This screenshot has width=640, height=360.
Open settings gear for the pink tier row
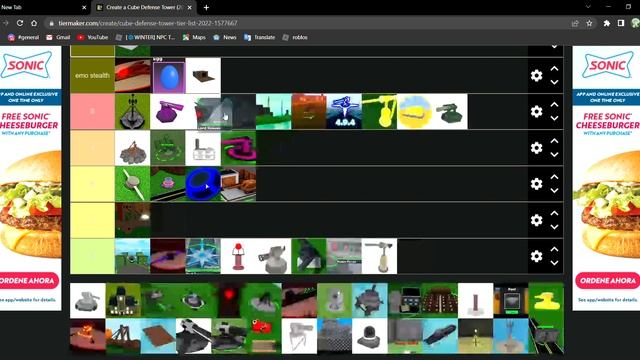click(x=536, y=111)
